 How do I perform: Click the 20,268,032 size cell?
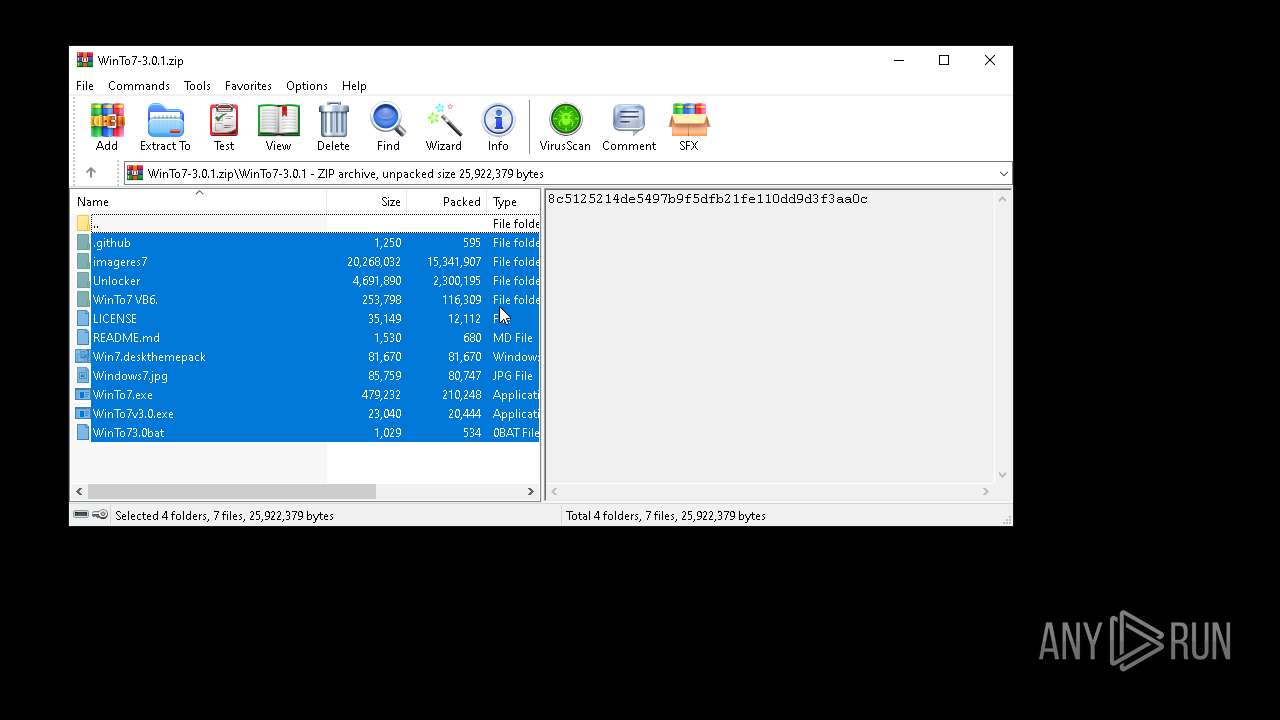(x=374, y=262)
